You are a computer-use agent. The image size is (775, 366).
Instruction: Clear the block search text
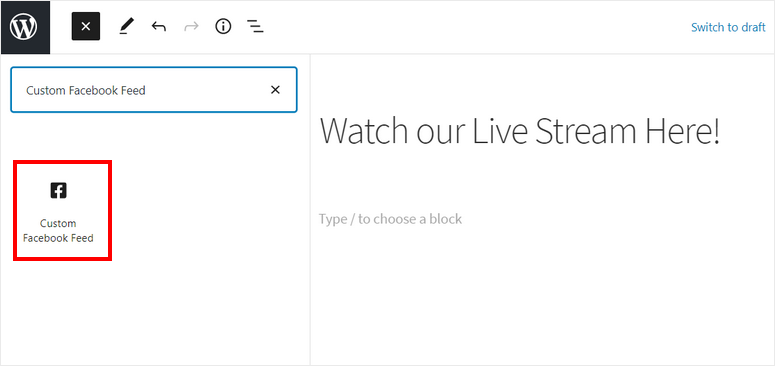pos(275,90)
